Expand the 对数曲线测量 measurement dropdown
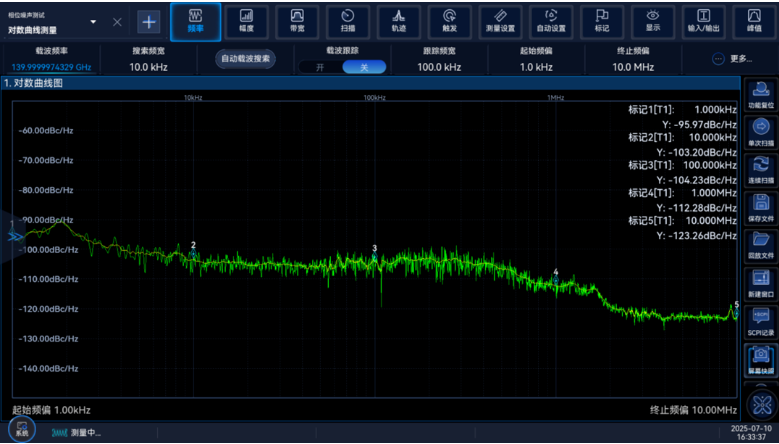This screenshot has height=444, width=779. point(94,22)
